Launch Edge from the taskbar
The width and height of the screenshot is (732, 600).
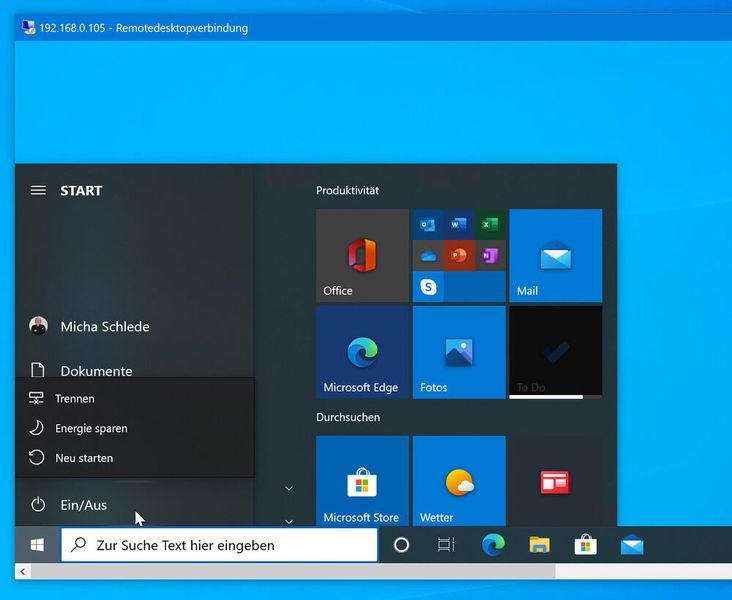(493, 544)
